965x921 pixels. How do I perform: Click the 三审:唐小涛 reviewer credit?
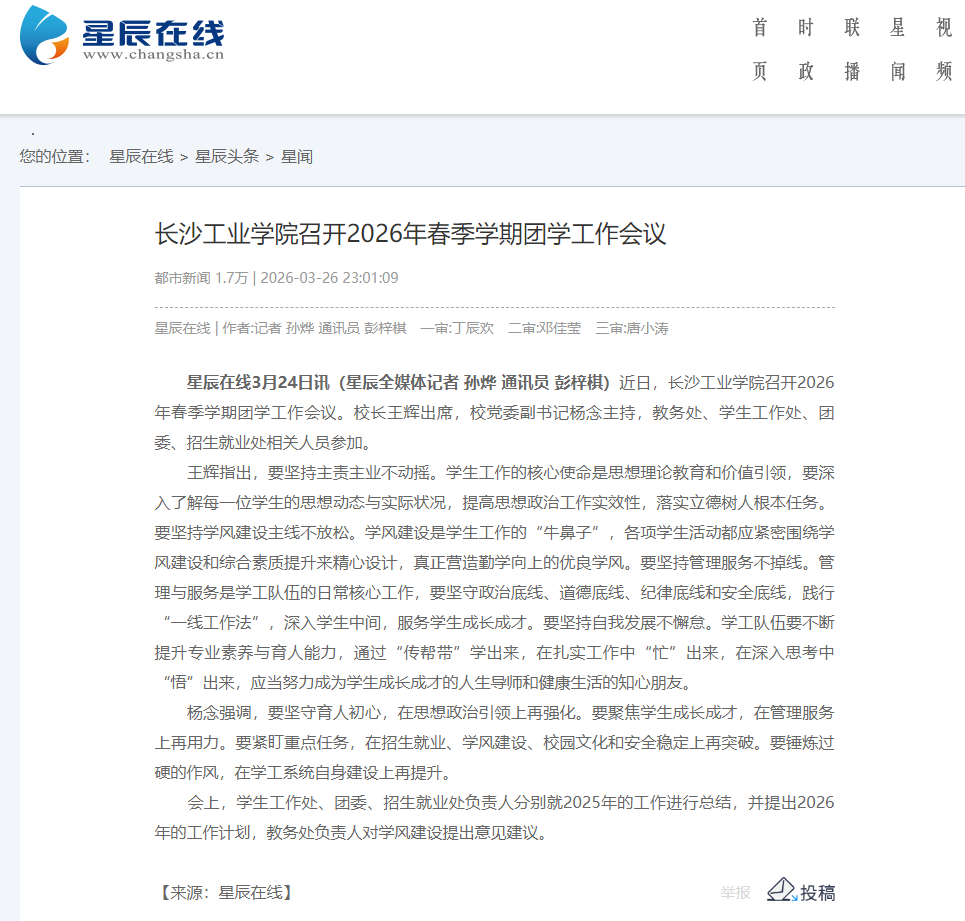click(632, 328)
